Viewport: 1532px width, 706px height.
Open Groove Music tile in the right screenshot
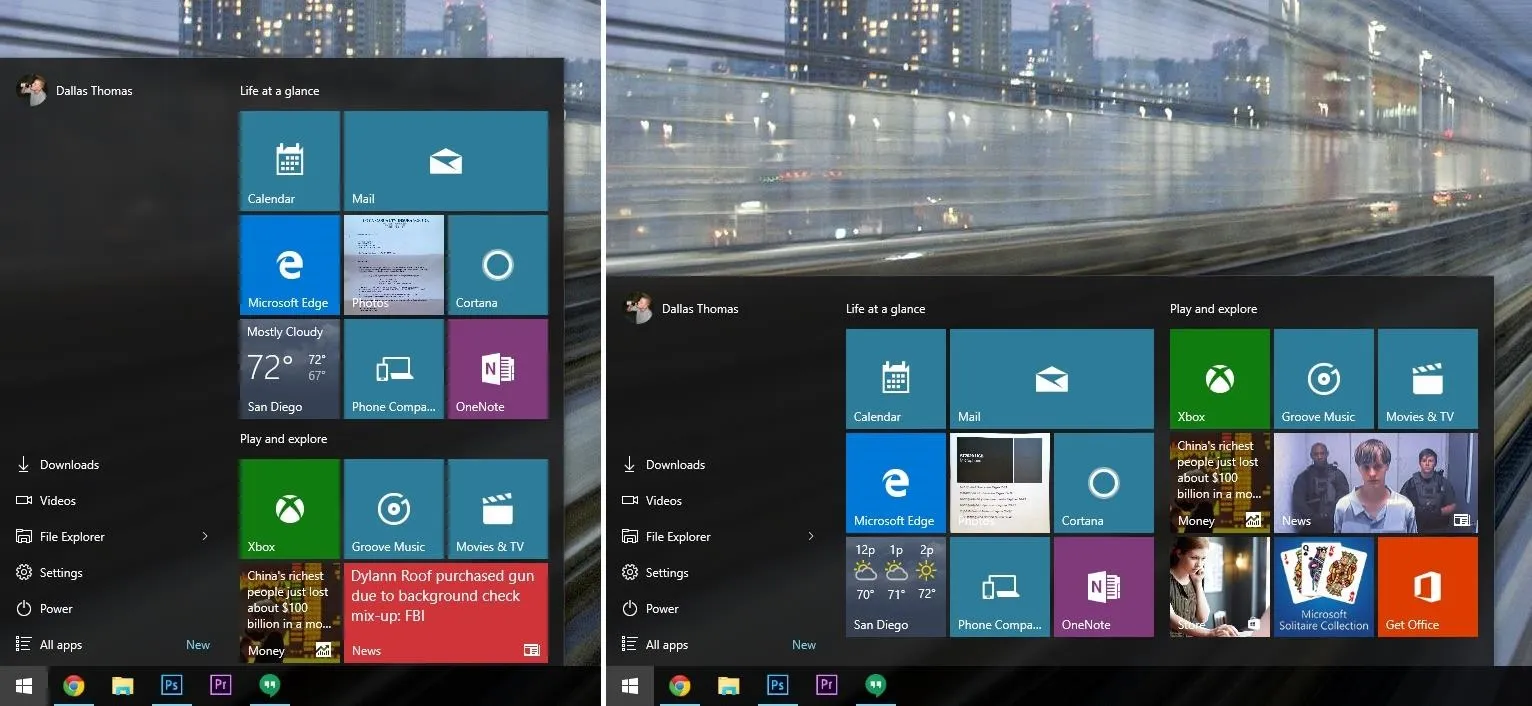[1324, 379]
